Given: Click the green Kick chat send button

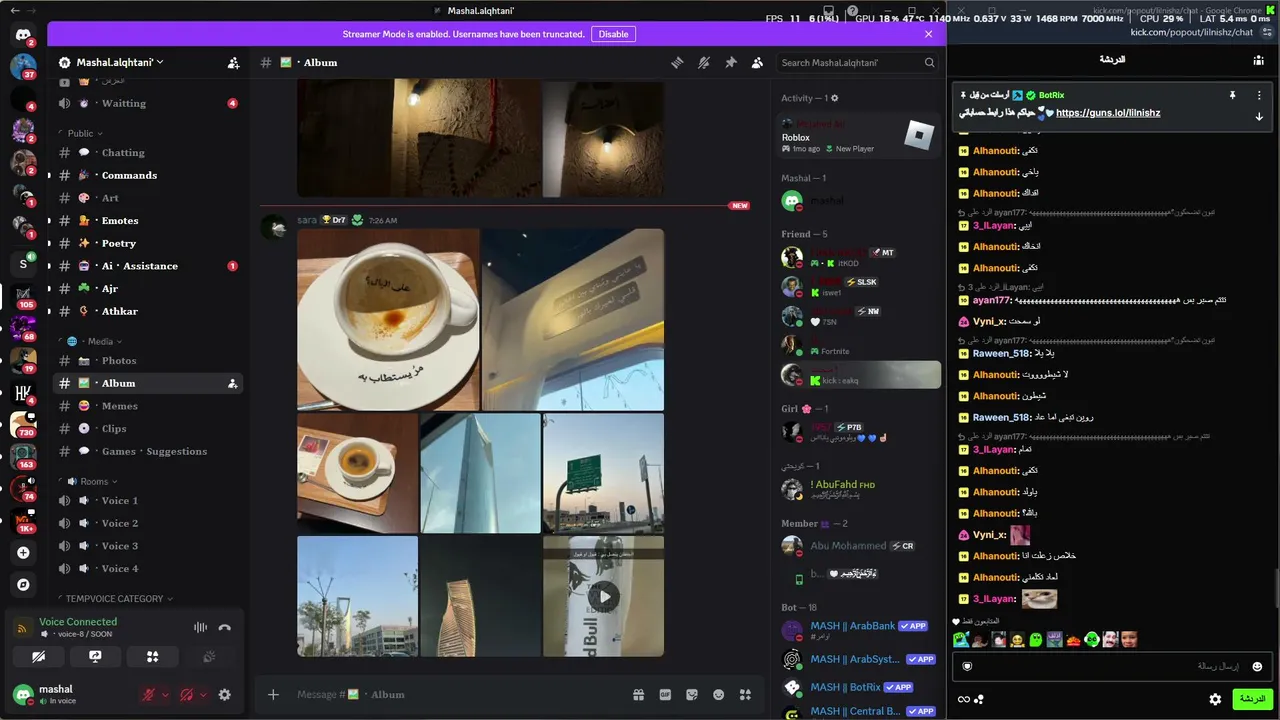Looking at the screenshot, I should (x=1251, y=699).
